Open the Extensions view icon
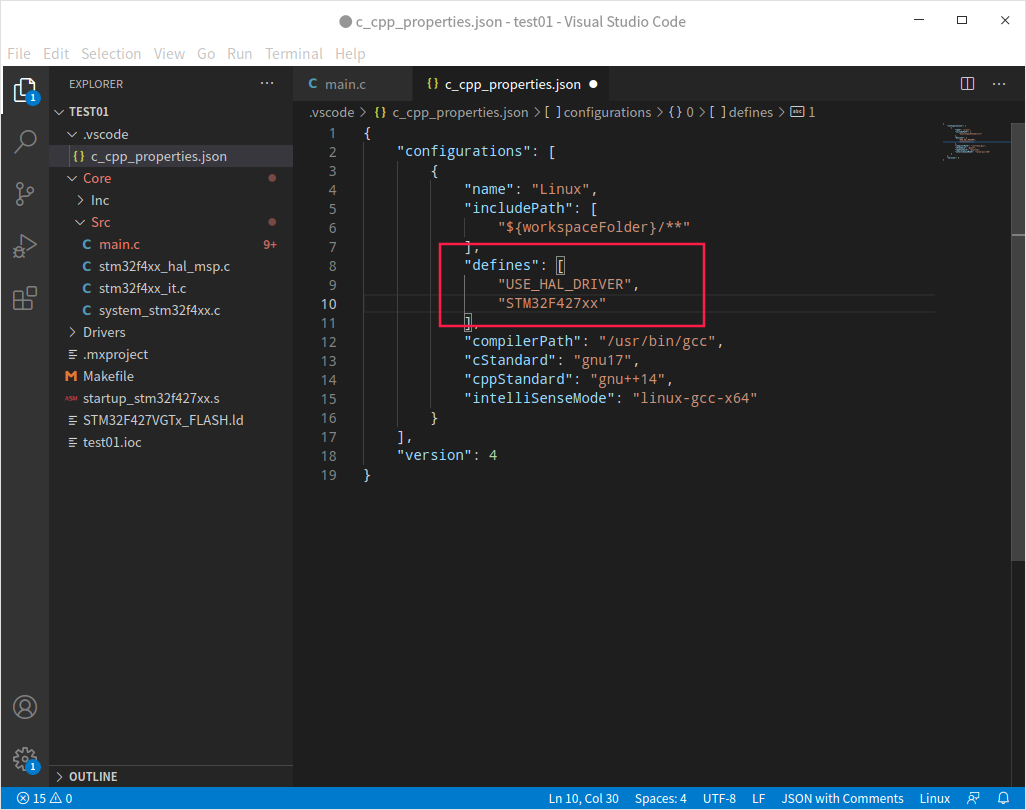Screen dimensions: 1026x810 tap(26, 298)
